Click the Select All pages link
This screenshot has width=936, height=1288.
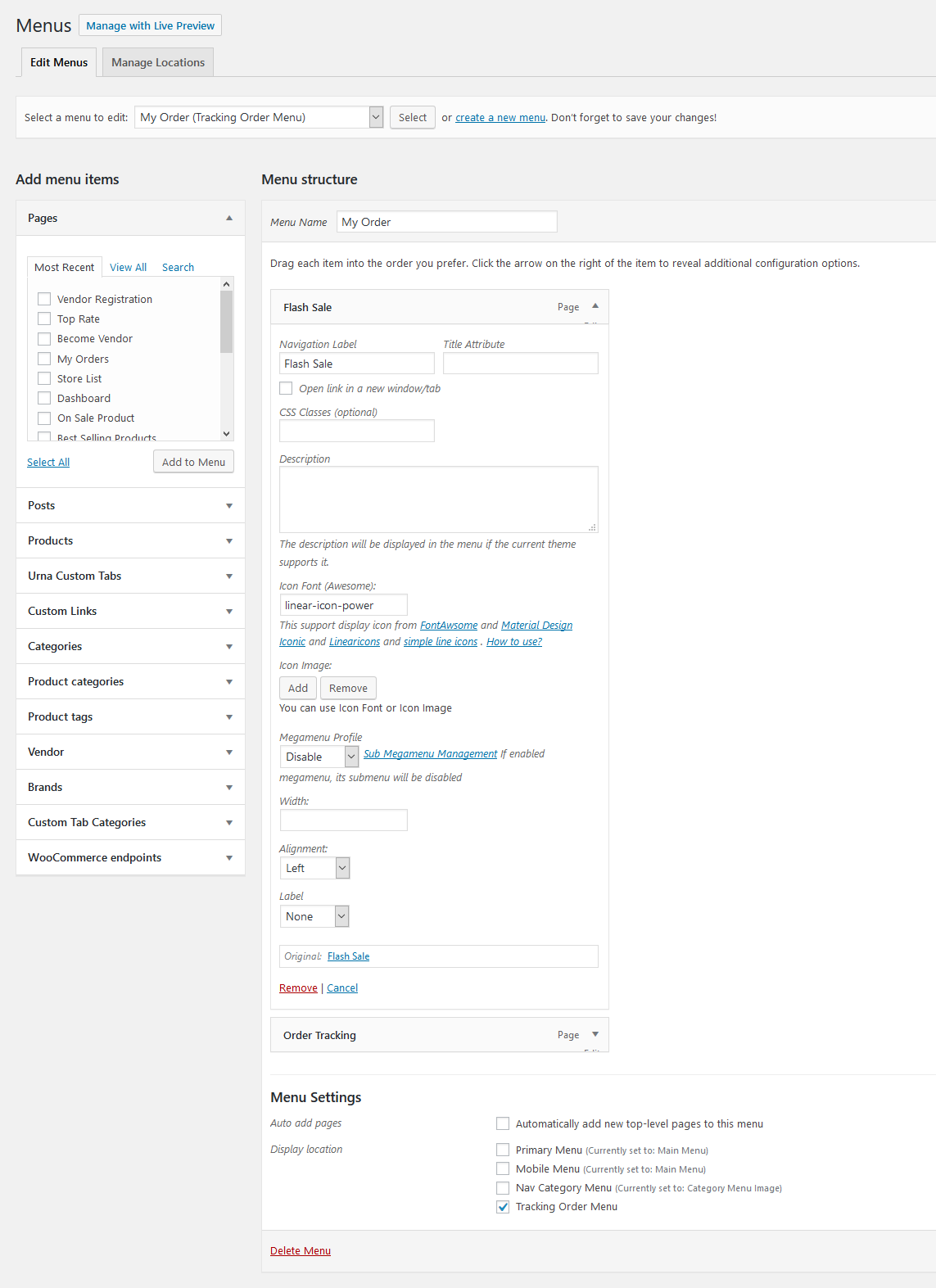tap(48, 462)
